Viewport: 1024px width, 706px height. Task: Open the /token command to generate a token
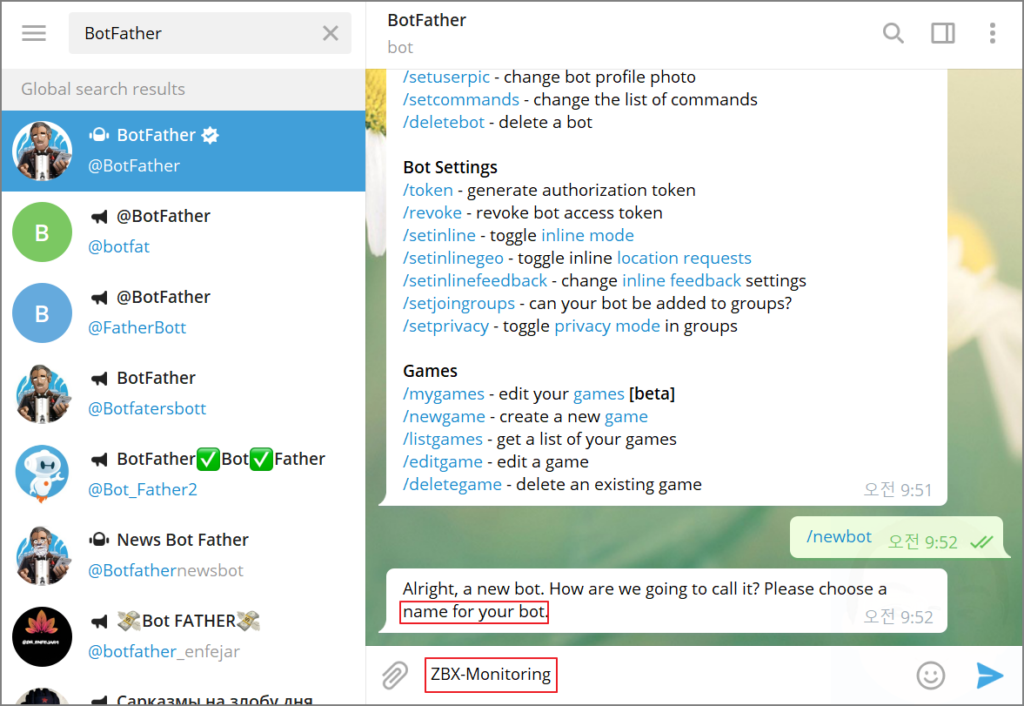pyautogui.click(x=428, y=189)
